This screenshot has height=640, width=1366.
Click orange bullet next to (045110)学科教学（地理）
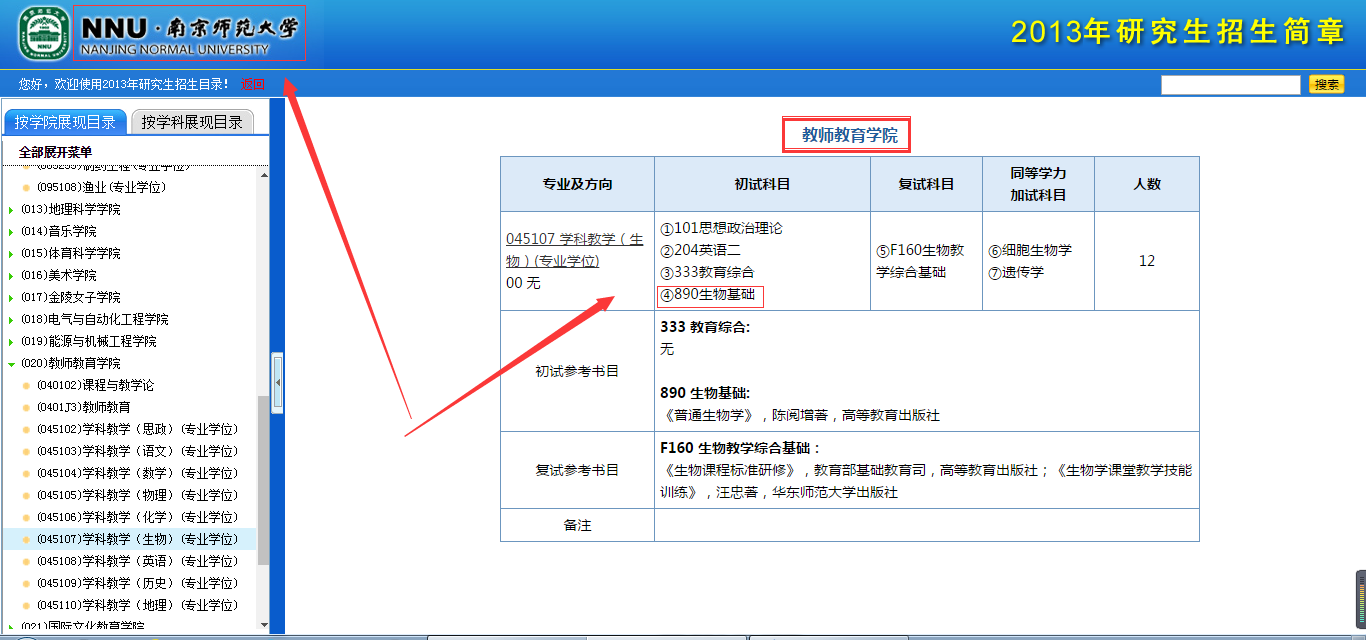(27, 605)
